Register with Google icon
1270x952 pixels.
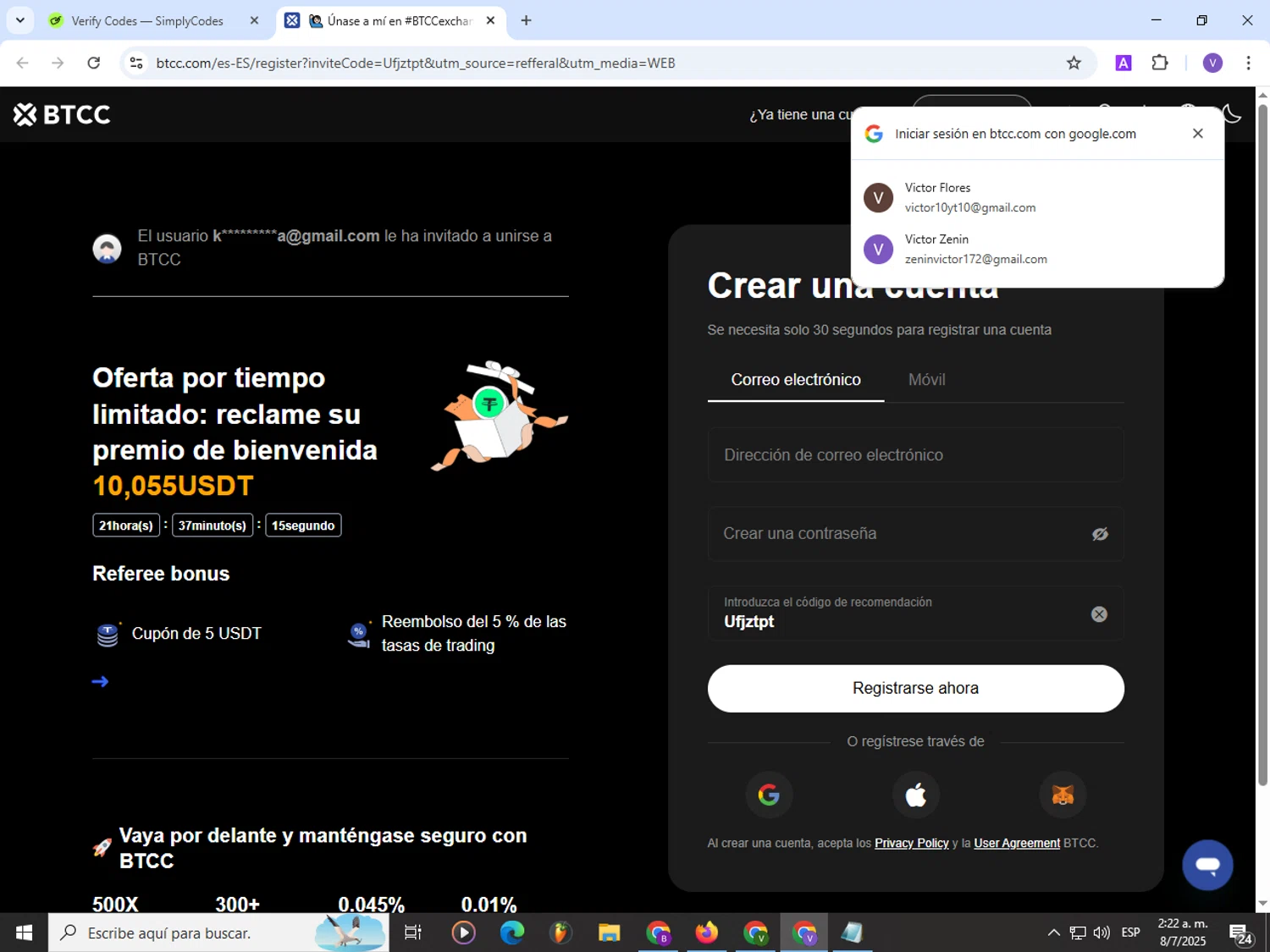tap(769, 795)
